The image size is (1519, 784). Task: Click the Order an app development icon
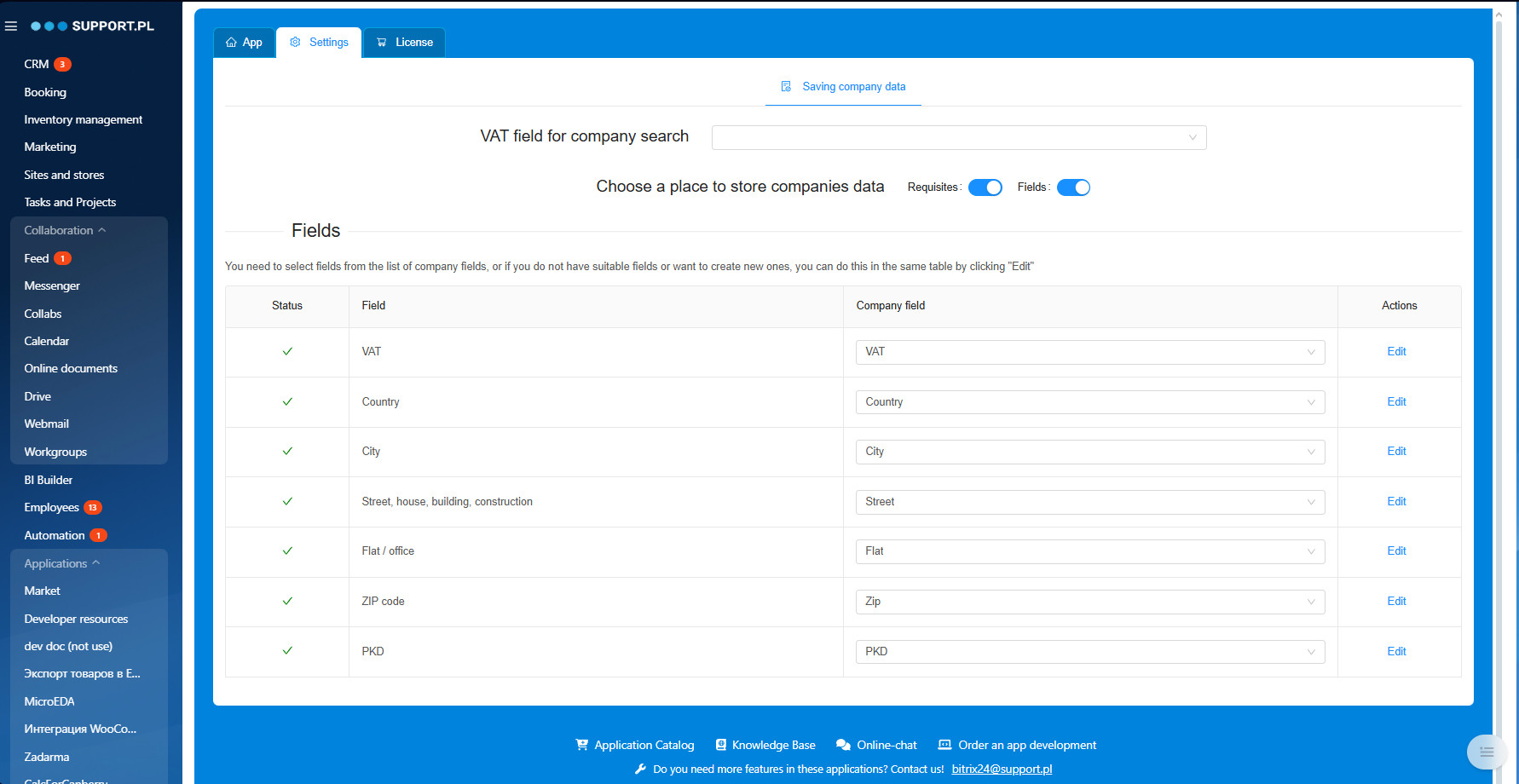click(944, 745)
